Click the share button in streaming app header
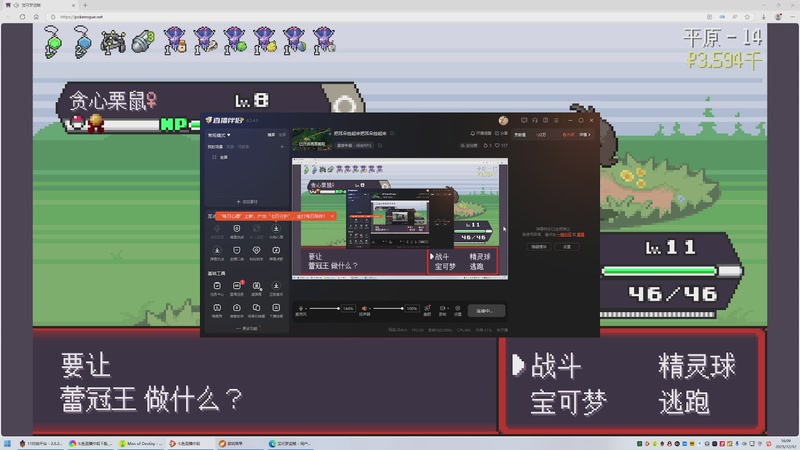Screen dimensions: 800x450 [x=502, y=134]
